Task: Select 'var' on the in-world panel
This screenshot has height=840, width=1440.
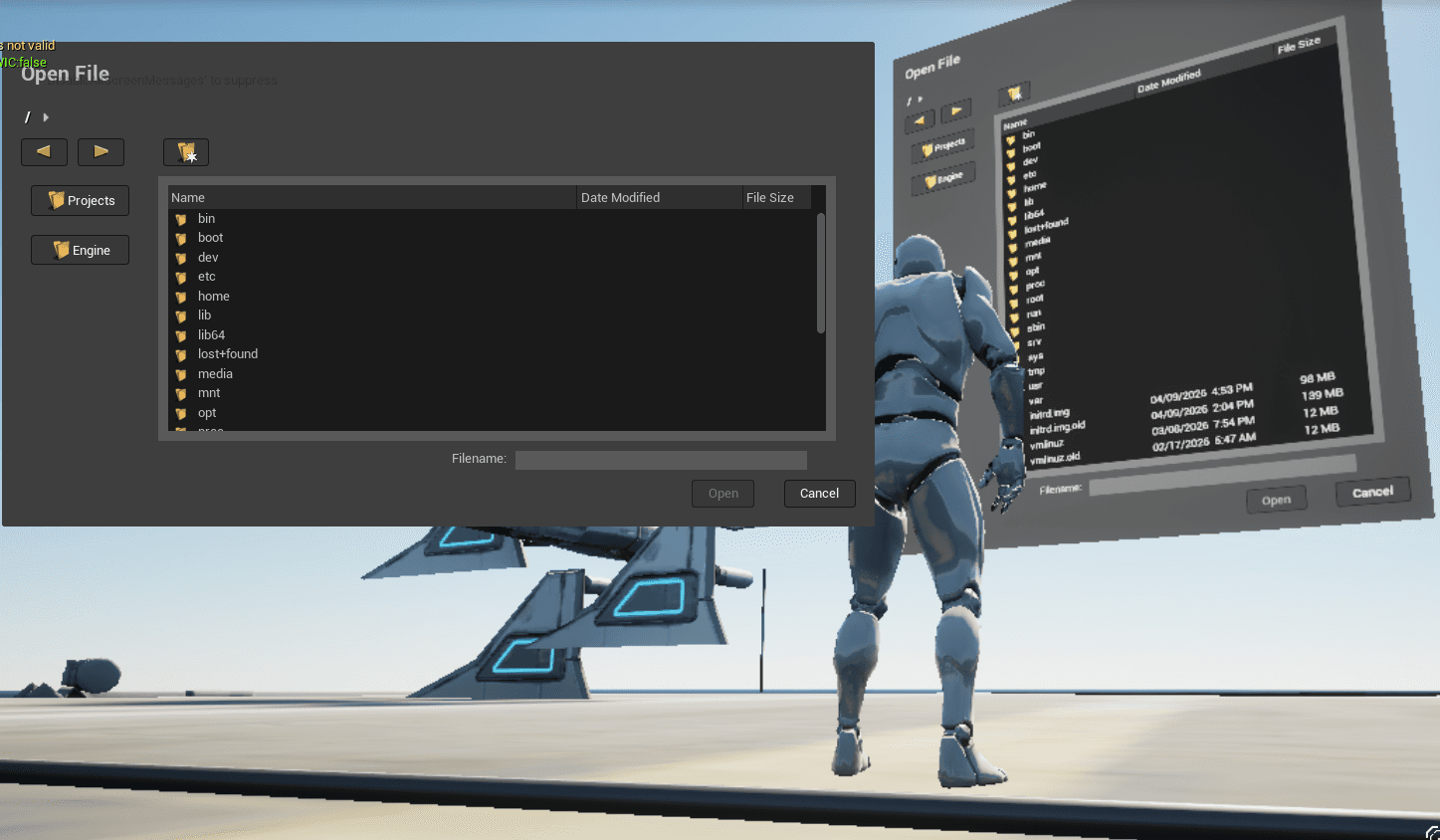Action: [x=1036, y=400]
